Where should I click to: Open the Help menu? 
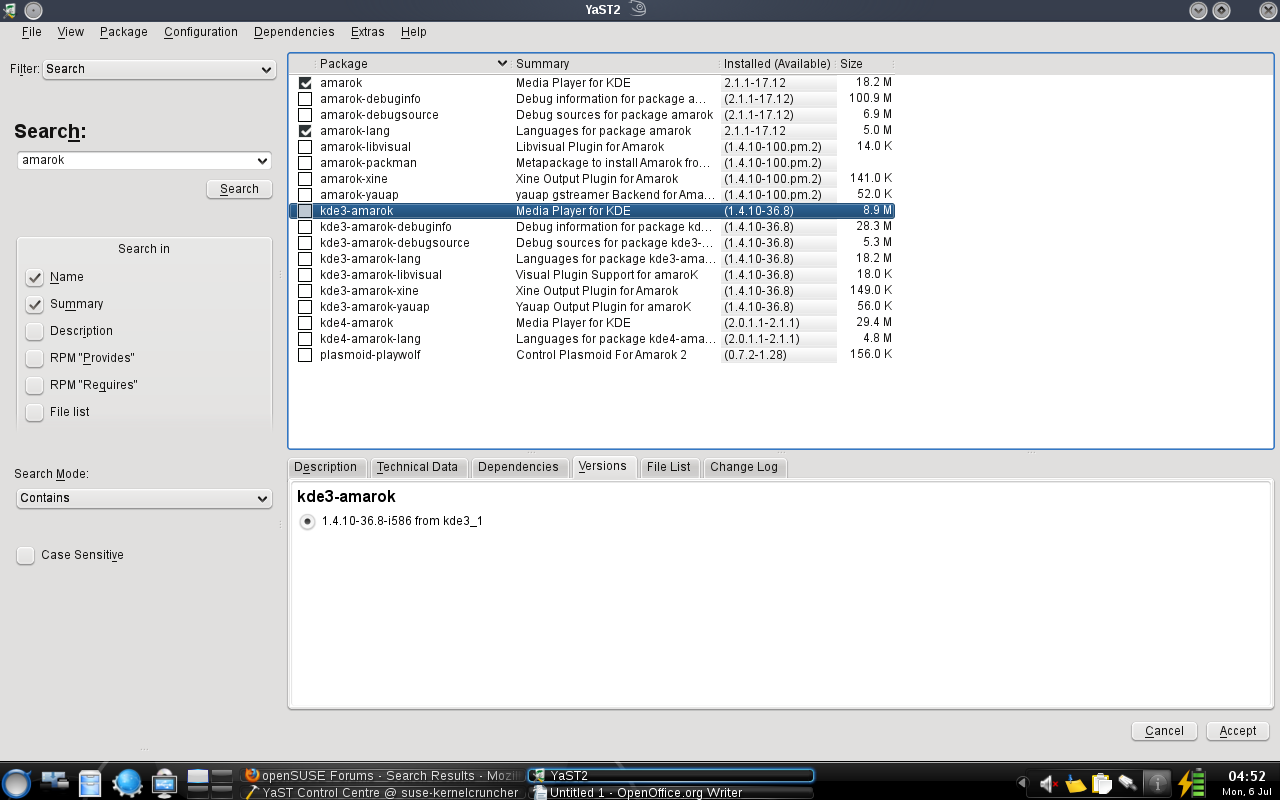pos(414,32)
